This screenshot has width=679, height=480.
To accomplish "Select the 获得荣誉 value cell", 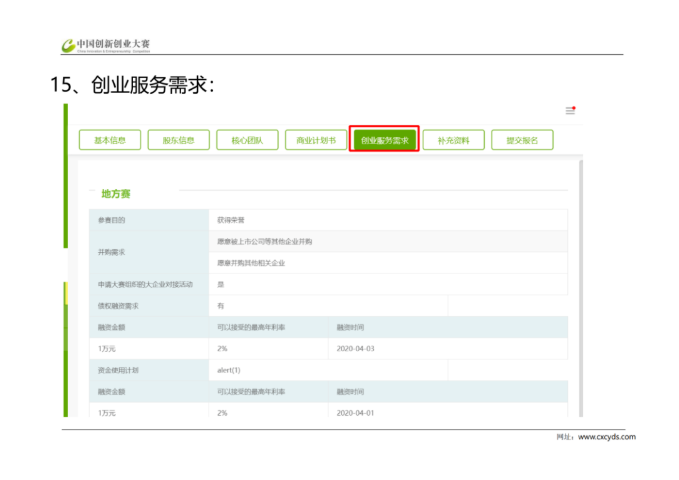I will [x=388, y=220].
